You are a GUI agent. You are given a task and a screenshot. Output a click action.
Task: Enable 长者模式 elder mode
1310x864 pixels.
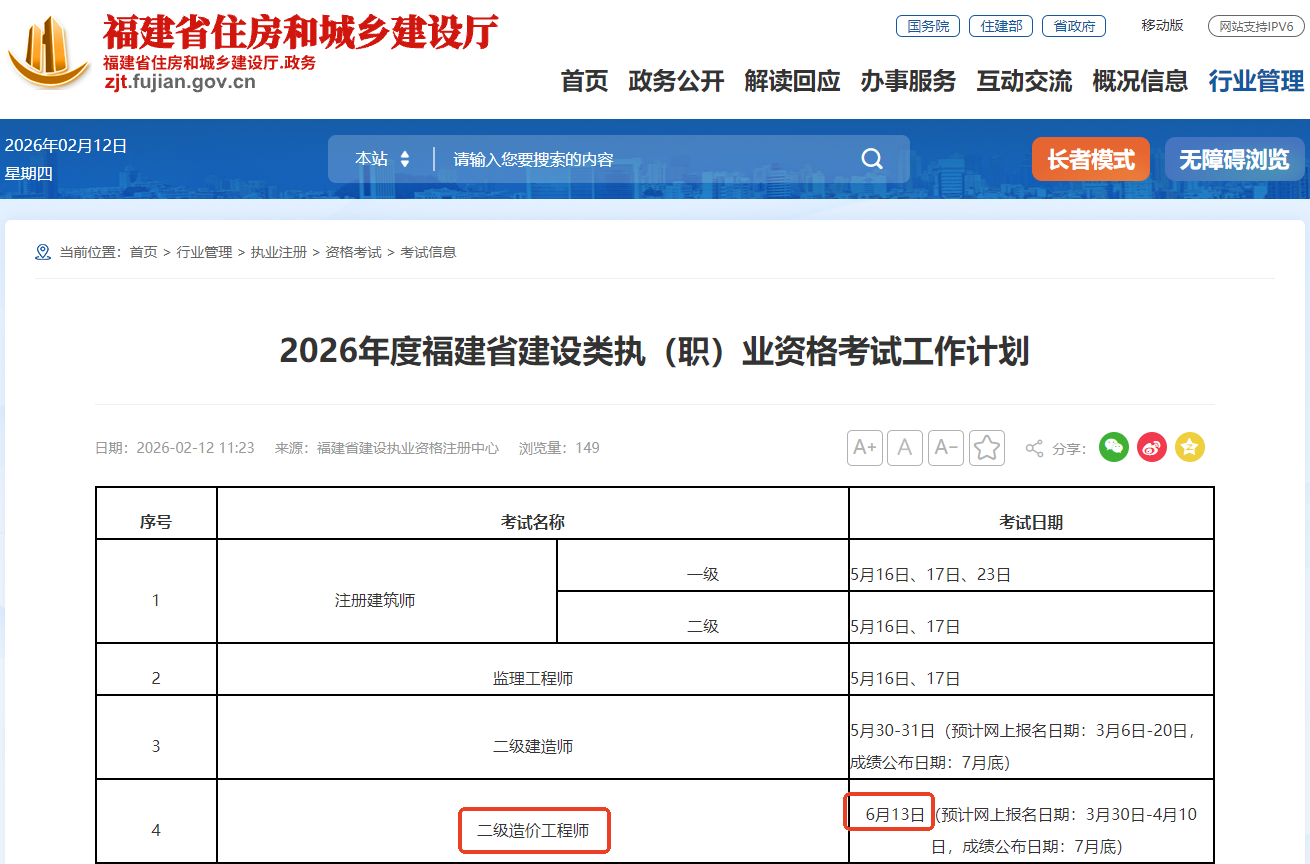[1090, 158]
